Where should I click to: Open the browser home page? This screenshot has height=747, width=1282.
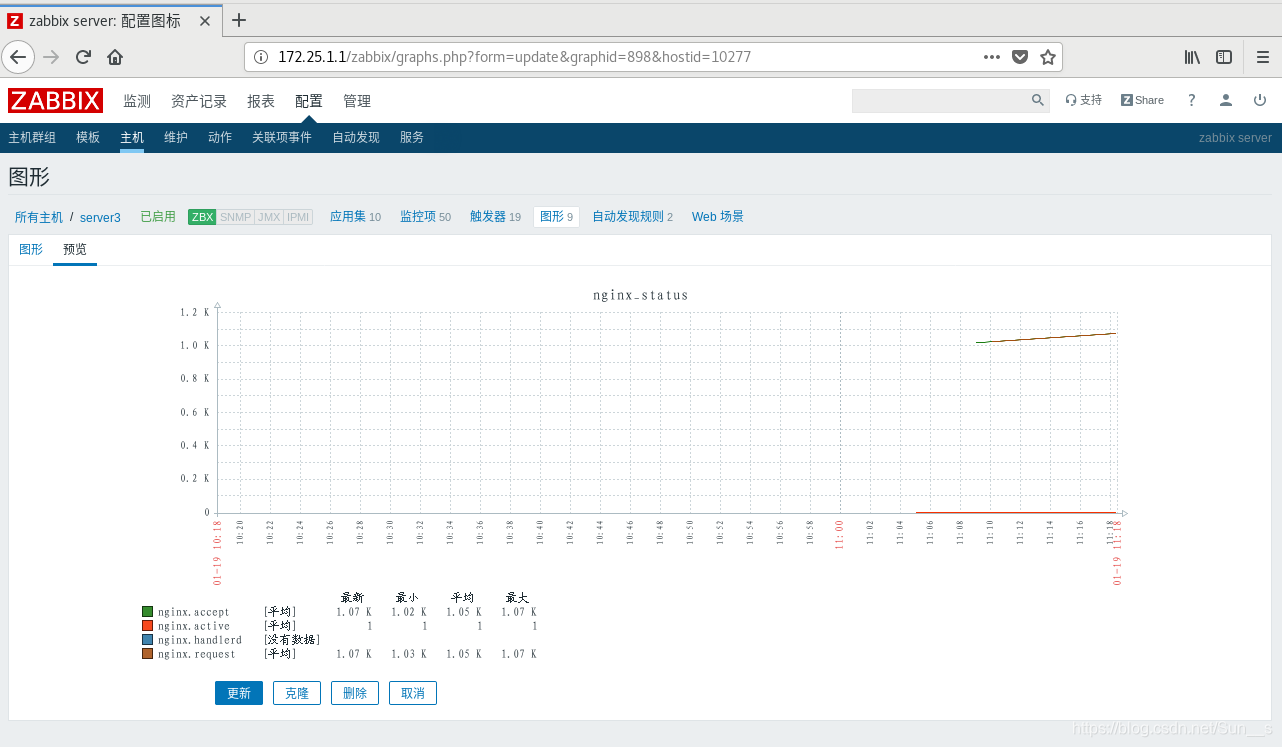coord(115,57)
